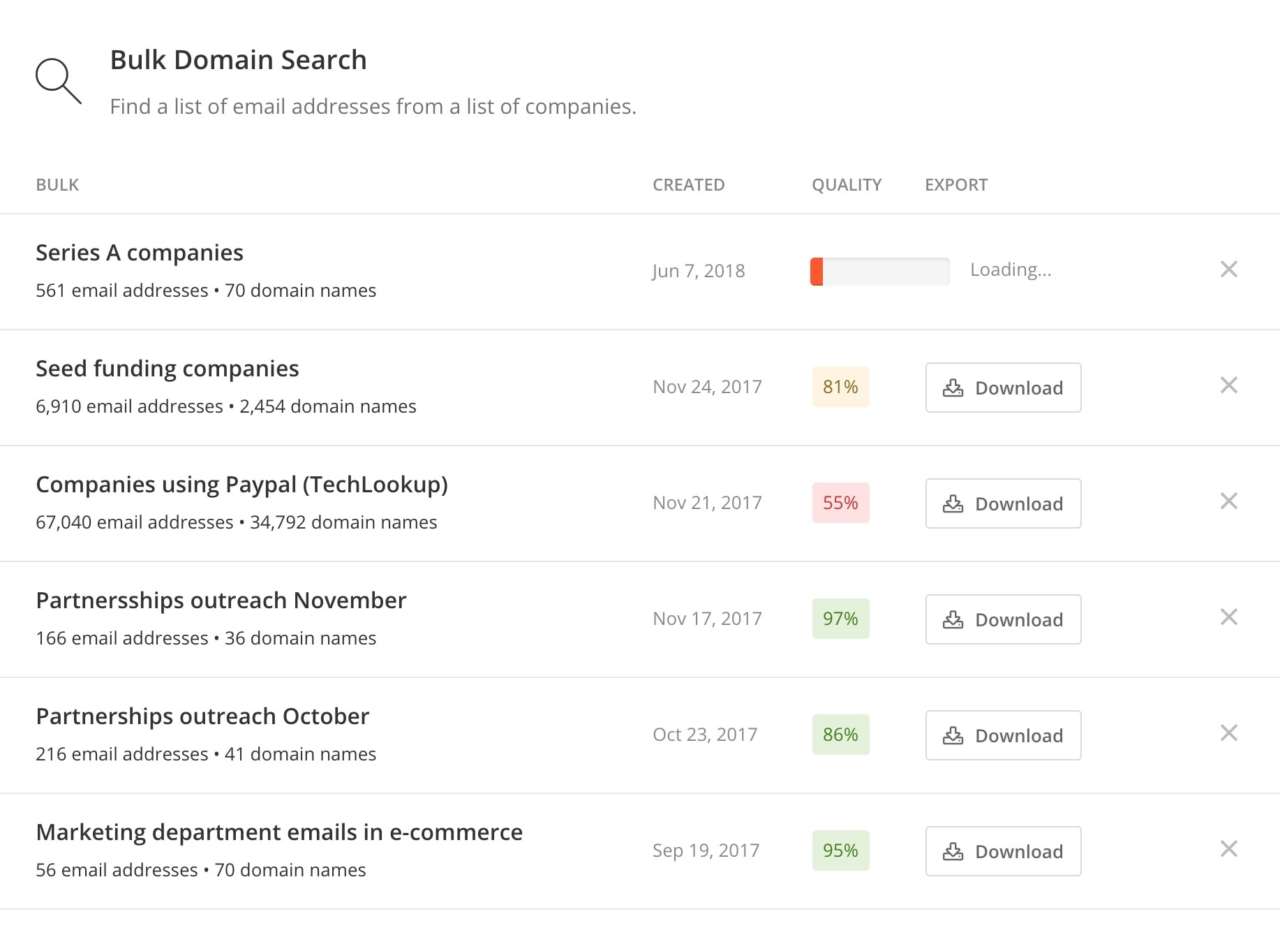Viewport: 1280px width, 935px height.
Task: Download Partnersships outreach November list
Action: click(1003, 620)
